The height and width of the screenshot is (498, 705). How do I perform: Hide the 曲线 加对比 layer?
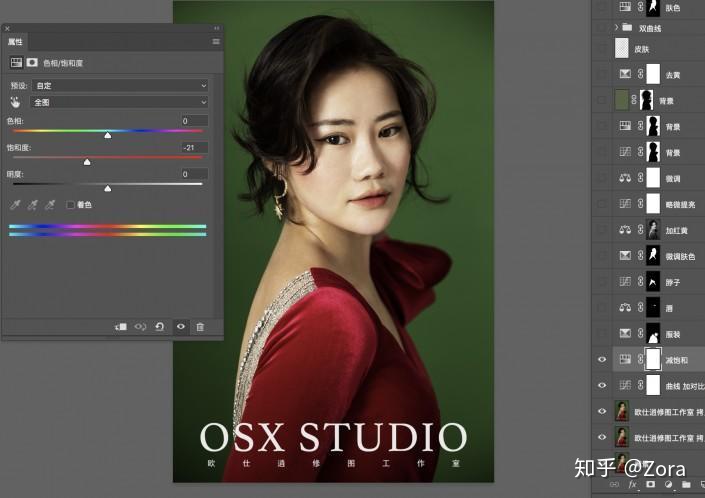click(x=602, y=385)
